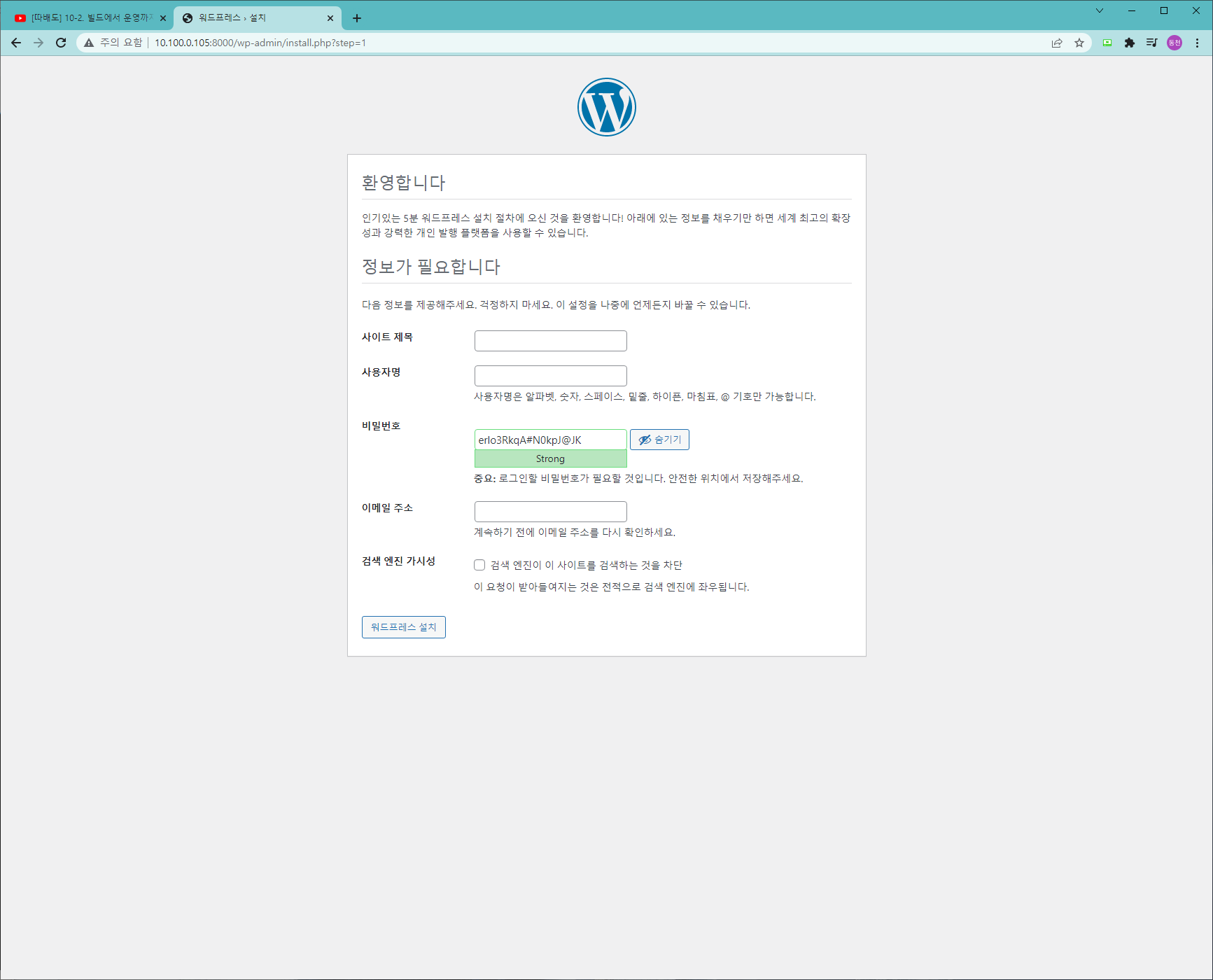
Task: Click the Strong password strength indicator
Action: pos(551,458)
